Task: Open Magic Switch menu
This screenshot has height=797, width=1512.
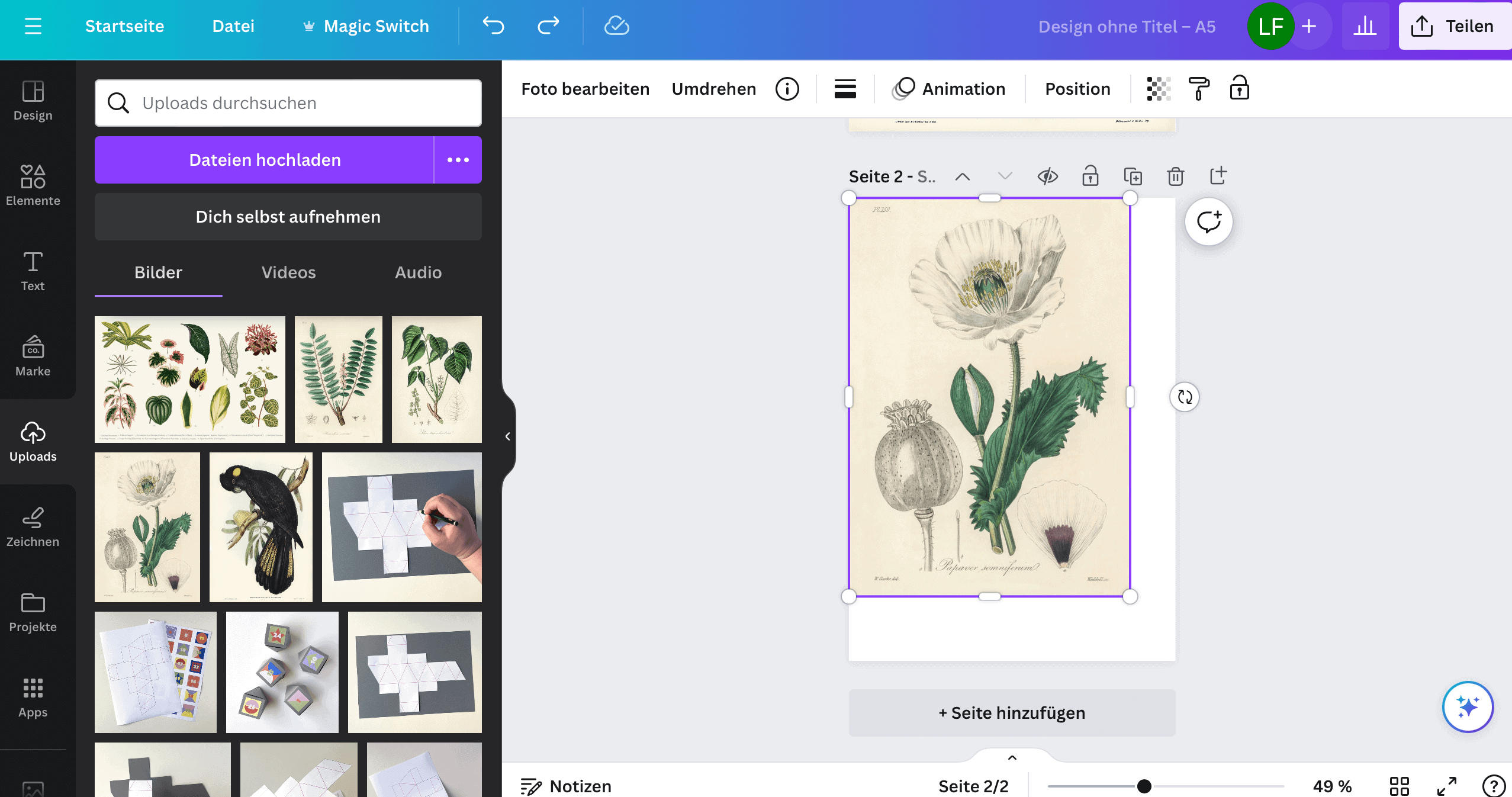Action: click(366, 26)
